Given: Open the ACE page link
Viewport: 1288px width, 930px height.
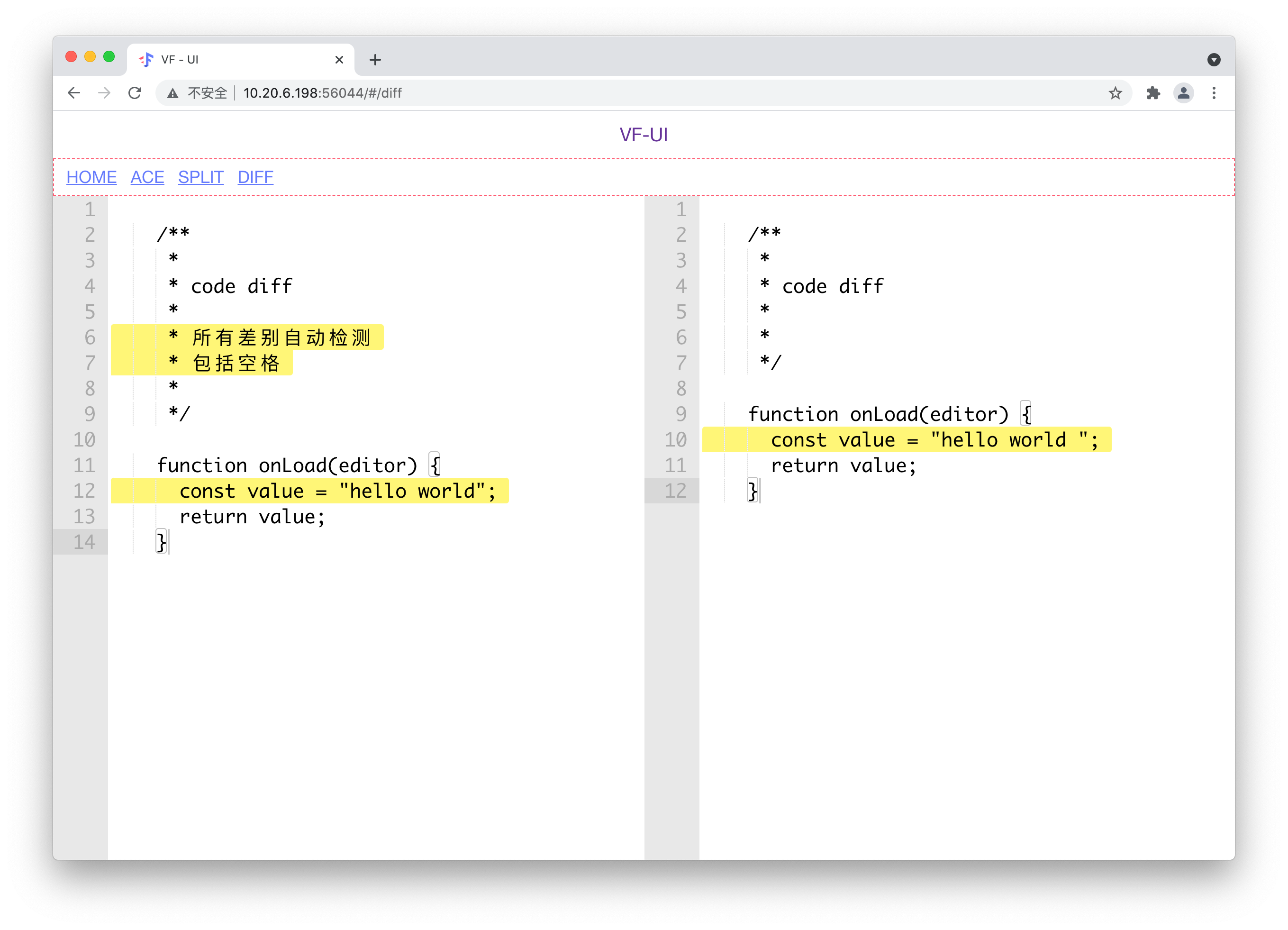Looking at the screenshot, I should [147, 177].
